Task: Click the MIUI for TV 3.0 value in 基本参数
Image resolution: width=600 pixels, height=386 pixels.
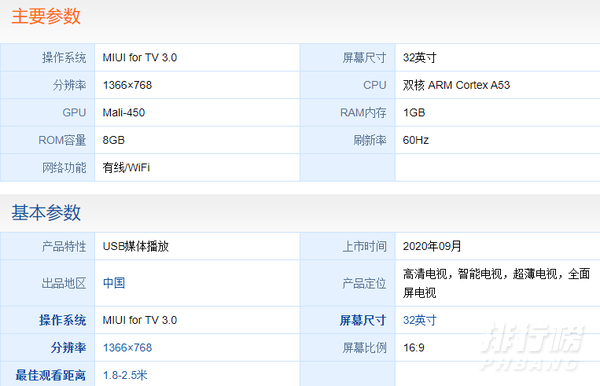Action: click(140, 320)
